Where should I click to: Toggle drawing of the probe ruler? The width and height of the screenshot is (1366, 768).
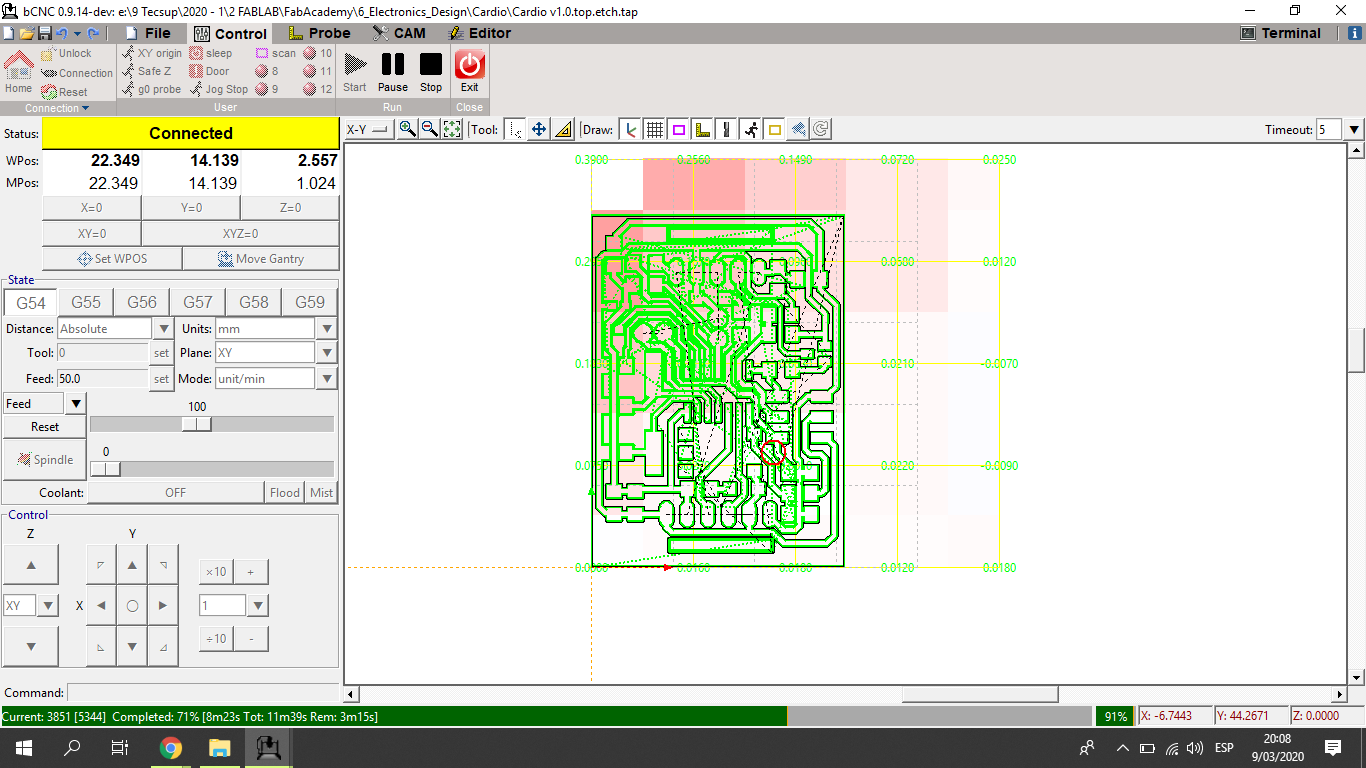[x=703, y=129]
